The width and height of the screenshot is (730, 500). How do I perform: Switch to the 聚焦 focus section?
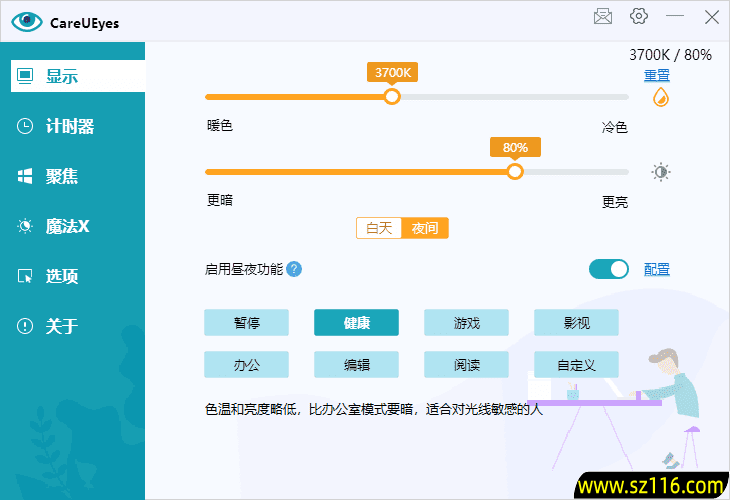coord(62,176)
